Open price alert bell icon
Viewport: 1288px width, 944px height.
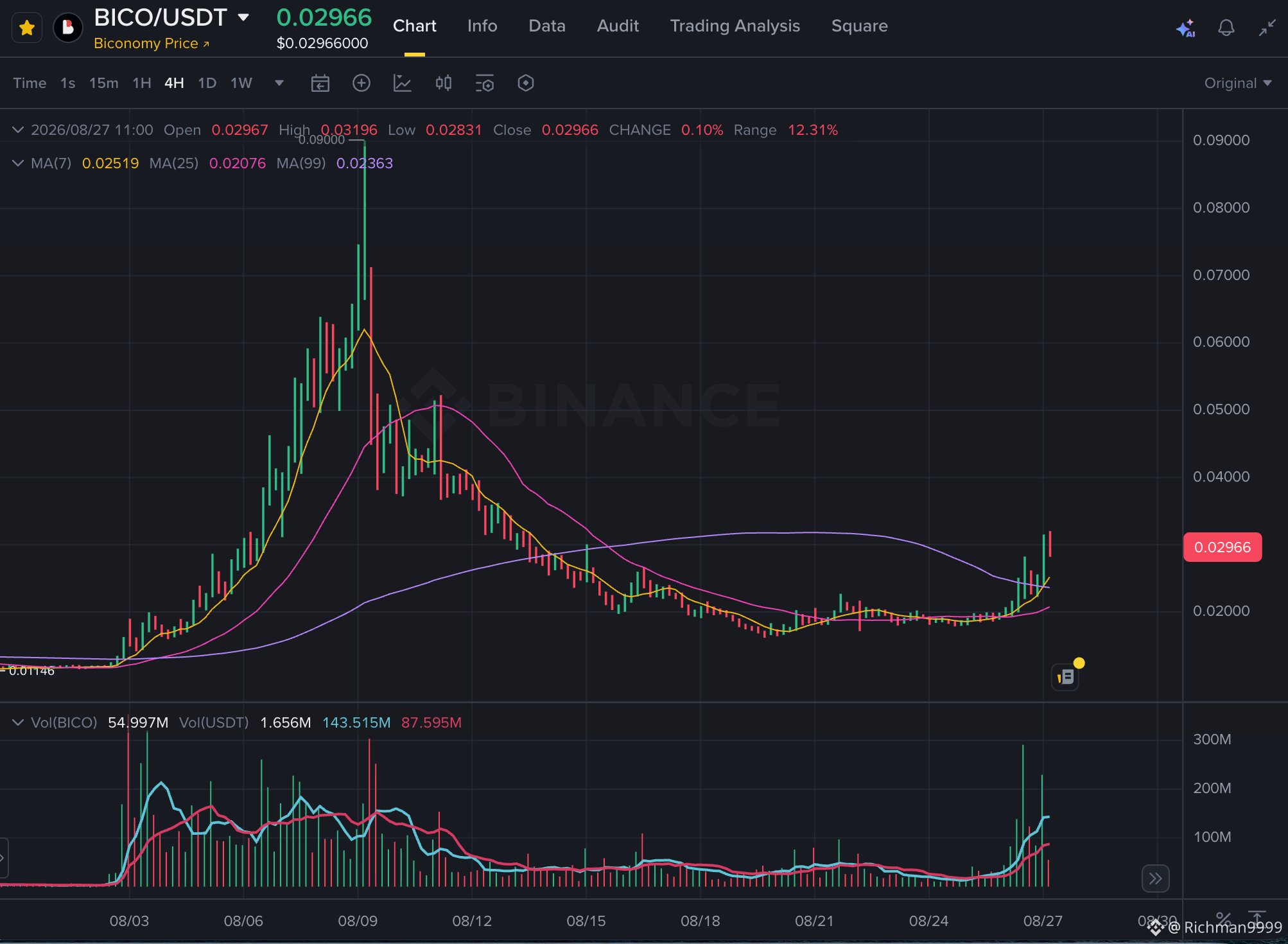[1226, 28]
